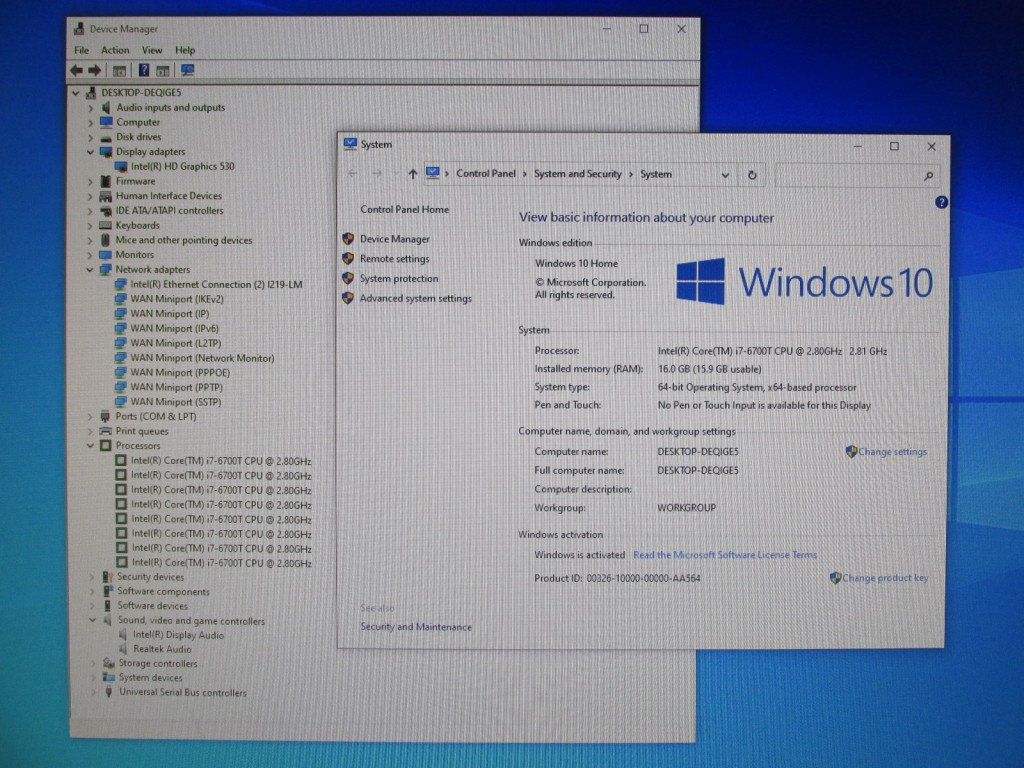Select the Ports (COM & LPT) icon
The height and width of the screenshot is (768, 1024).
pyautogui.click(x=105, y=416)
